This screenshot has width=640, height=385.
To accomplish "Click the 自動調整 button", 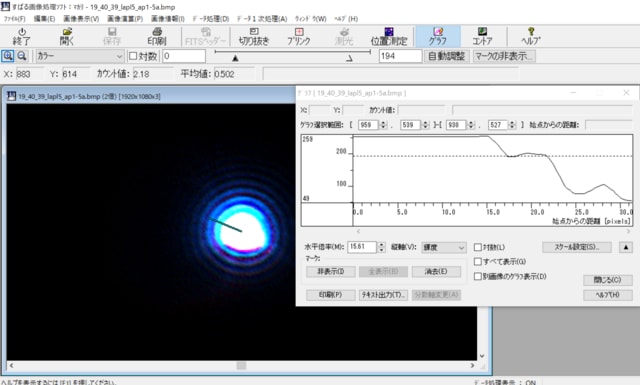I will 447,56.
